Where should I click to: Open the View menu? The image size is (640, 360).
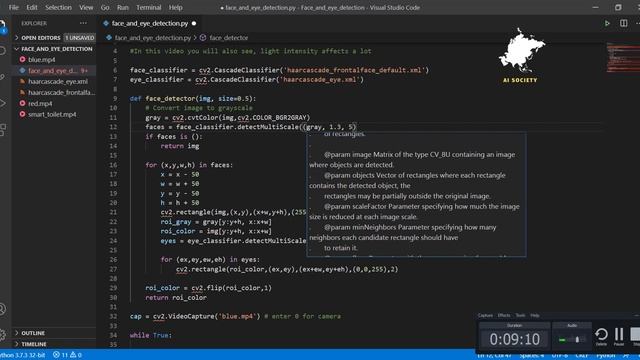pyautogui.click(x=86, y=7)
